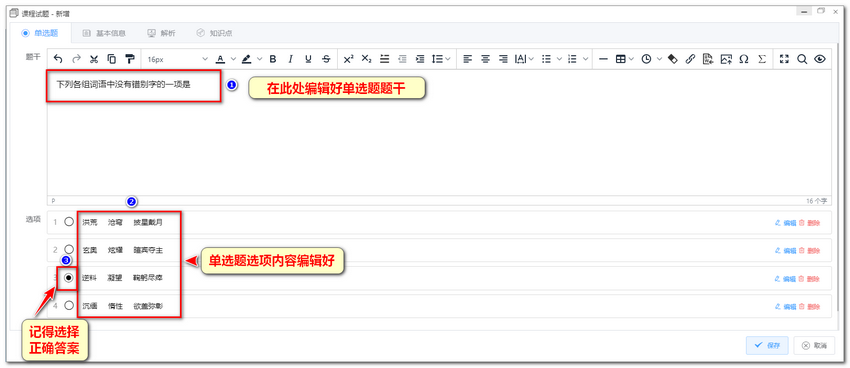The image size is (850, 368).
Task: Click the question stem text 下列各组词语中没有错别字的一项是
Action: (124, 85)
